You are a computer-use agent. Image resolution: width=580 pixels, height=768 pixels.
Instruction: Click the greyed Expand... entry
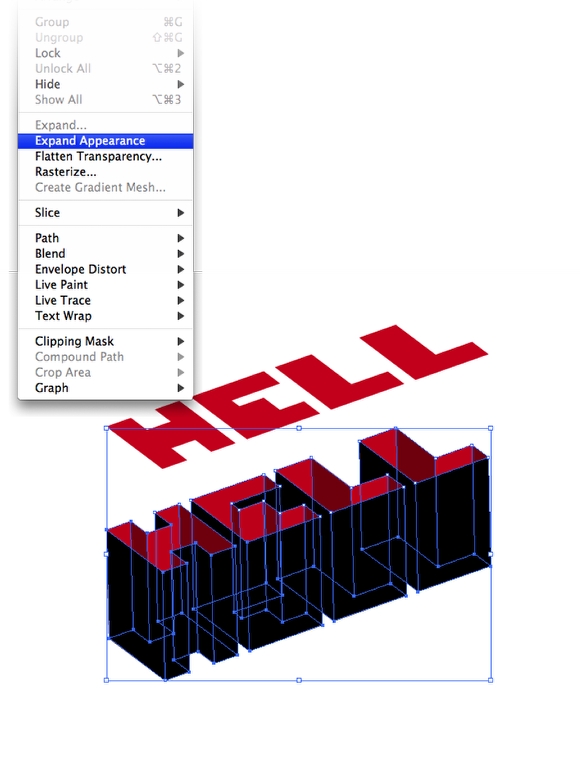coord(105,125)
